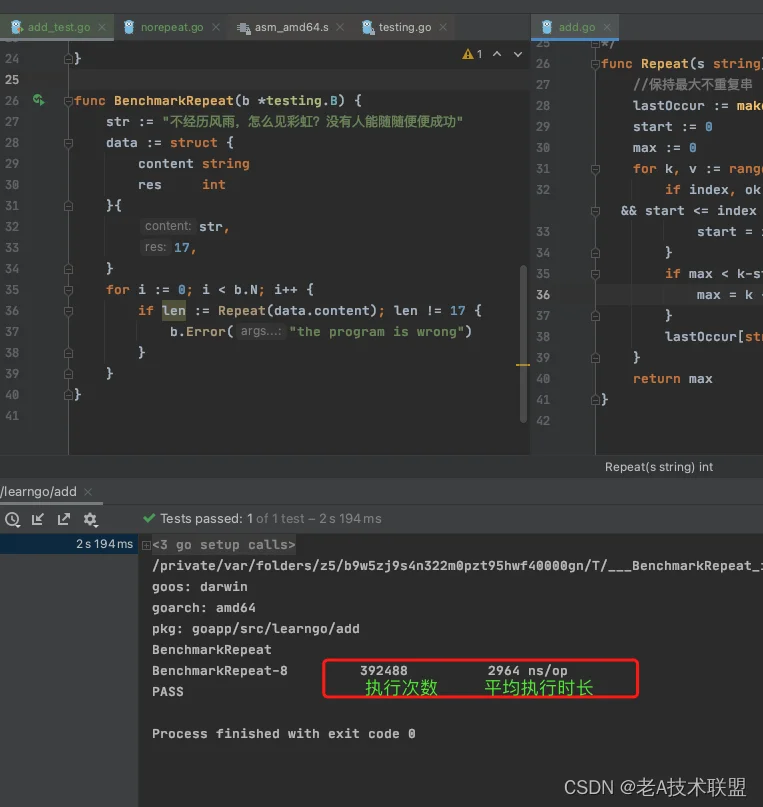Collapse the for loop fold at line 35

point(68,290)
